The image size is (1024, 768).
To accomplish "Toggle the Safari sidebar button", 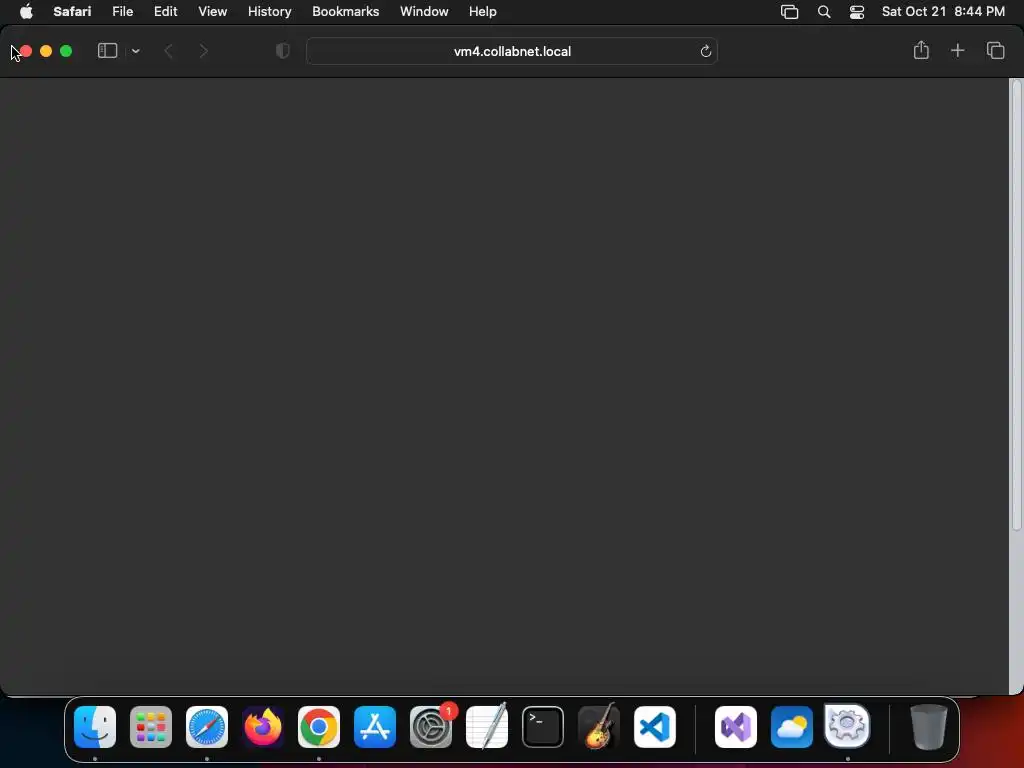I will click(107, 51).
